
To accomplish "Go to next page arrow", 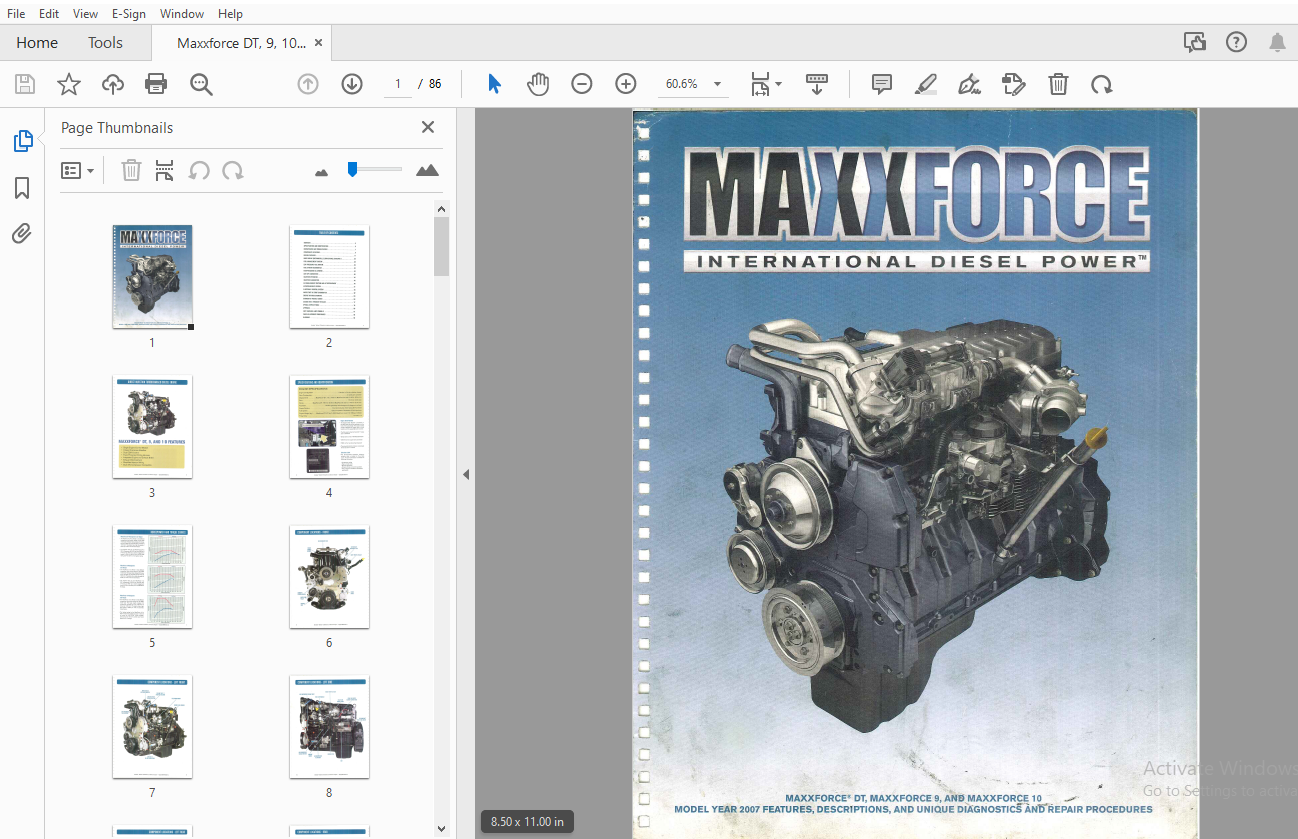I will (x=352, y=84).
